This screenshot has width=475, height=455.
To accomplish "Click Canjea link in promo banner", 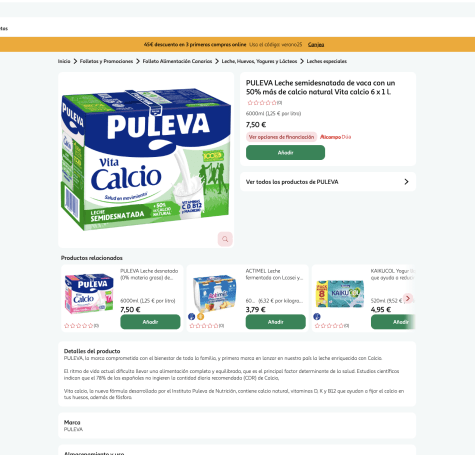I will click(316, 44).
